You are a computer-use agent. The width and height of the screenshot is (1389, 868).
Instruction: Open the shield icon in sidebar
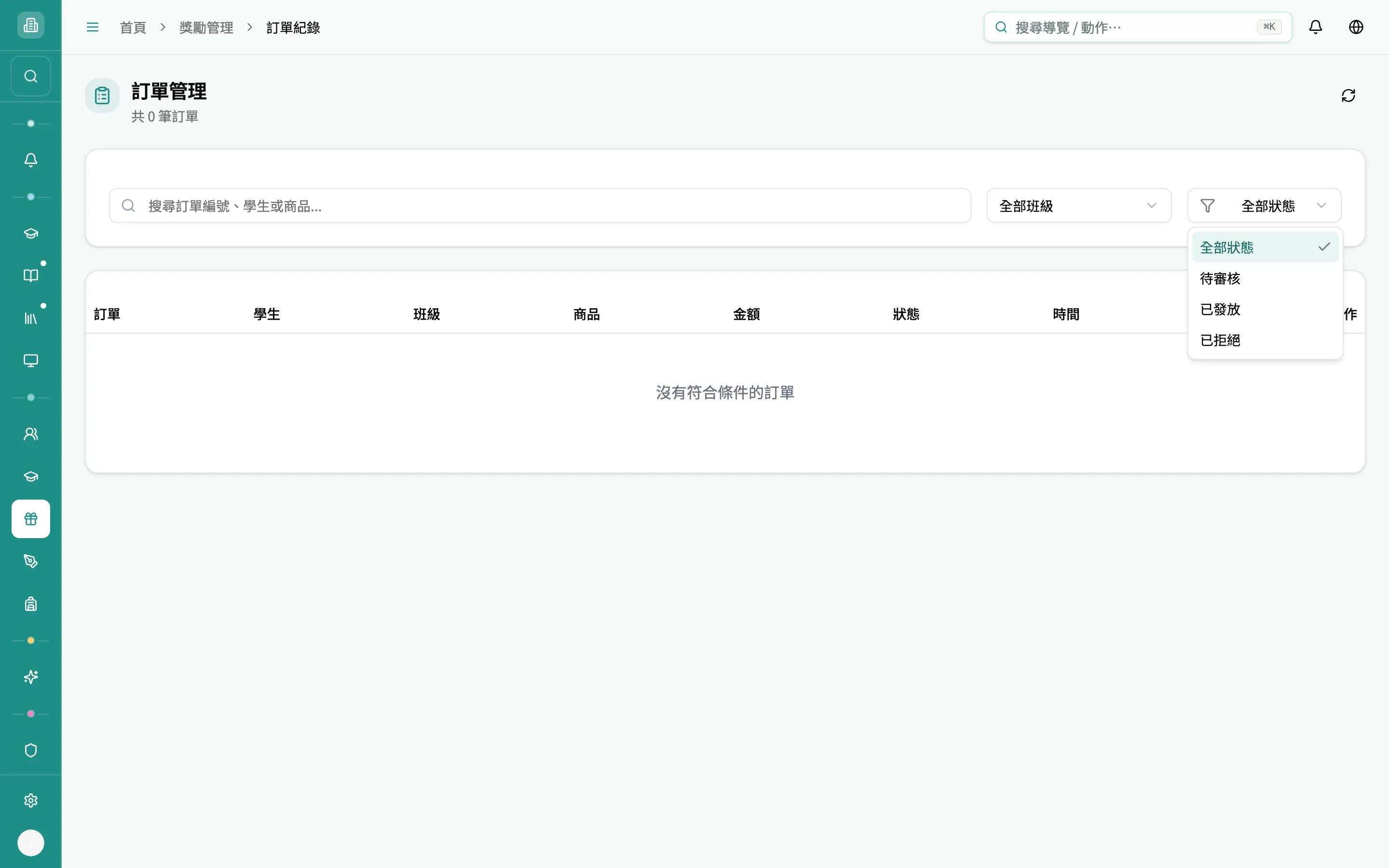[x=30, y=750]
